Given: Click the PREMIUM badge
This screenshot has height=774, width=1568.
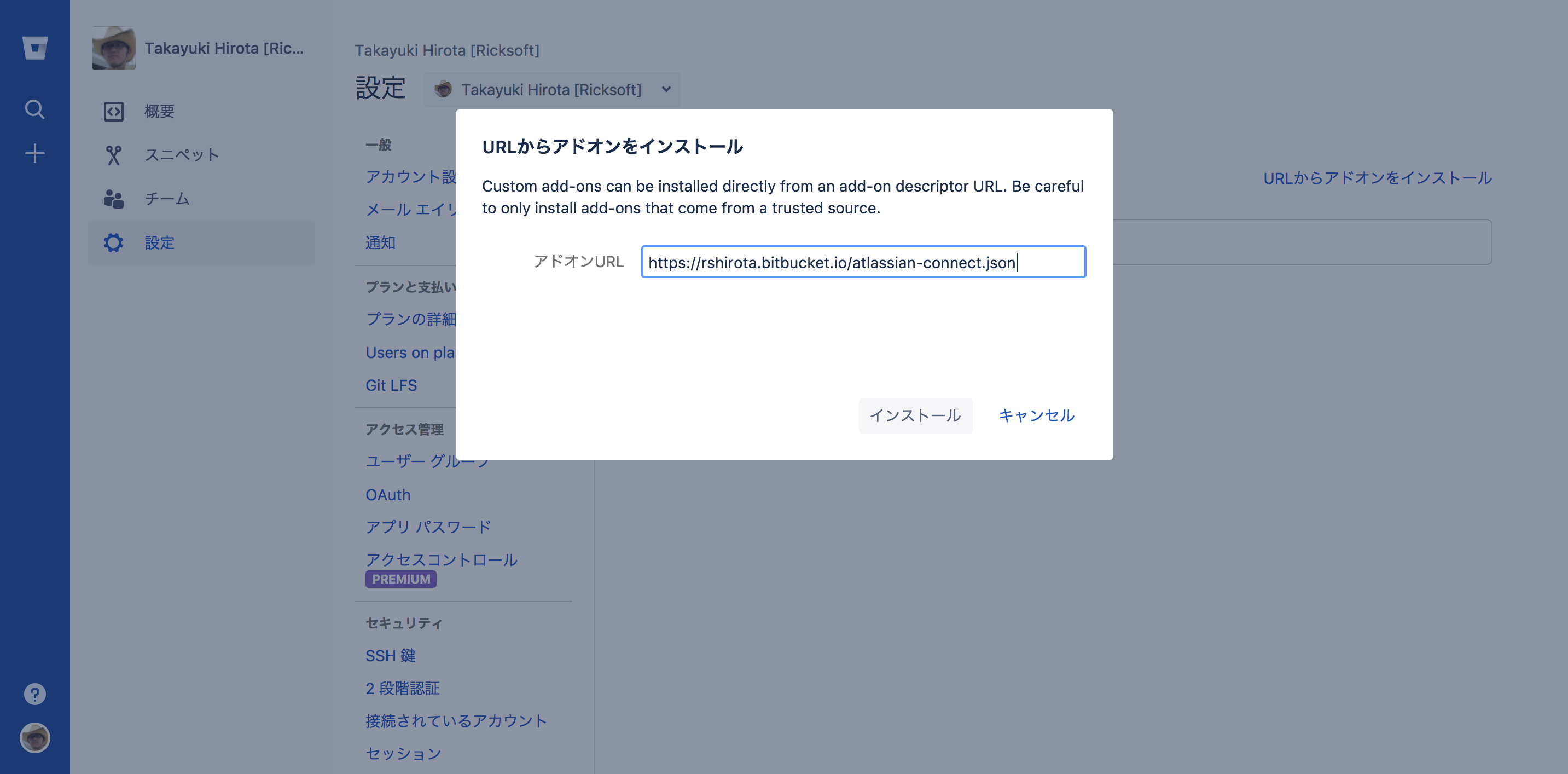Looking at the screenshot, I should tap(400, 579).
